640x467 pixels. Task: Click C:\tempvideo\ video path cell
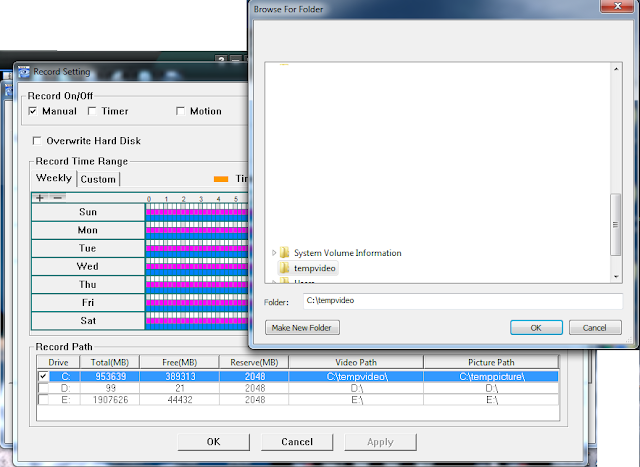coord(357,376)
